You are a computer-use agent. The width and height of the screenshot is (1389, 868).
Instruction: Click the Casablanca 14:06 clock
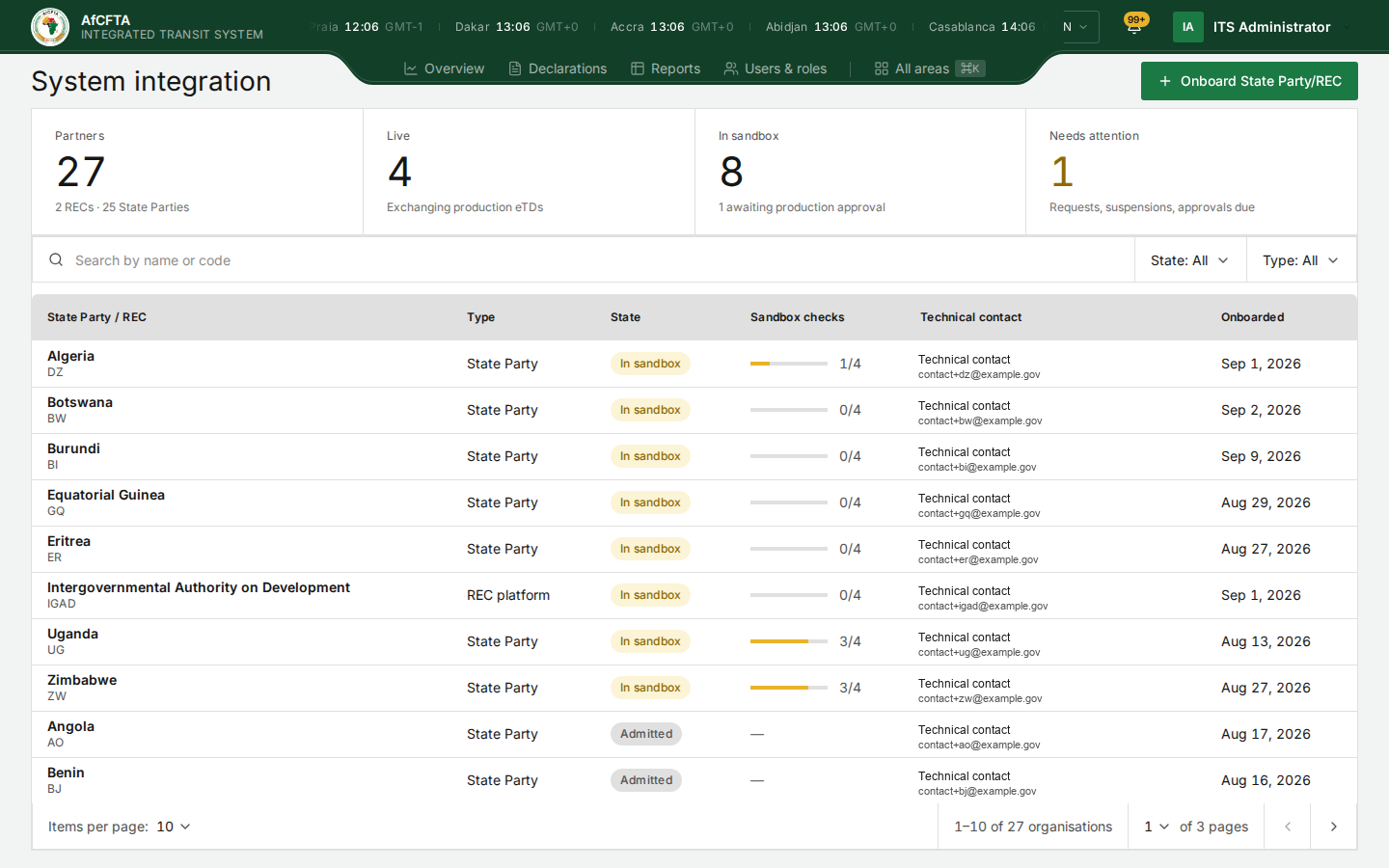coord(982,27)
